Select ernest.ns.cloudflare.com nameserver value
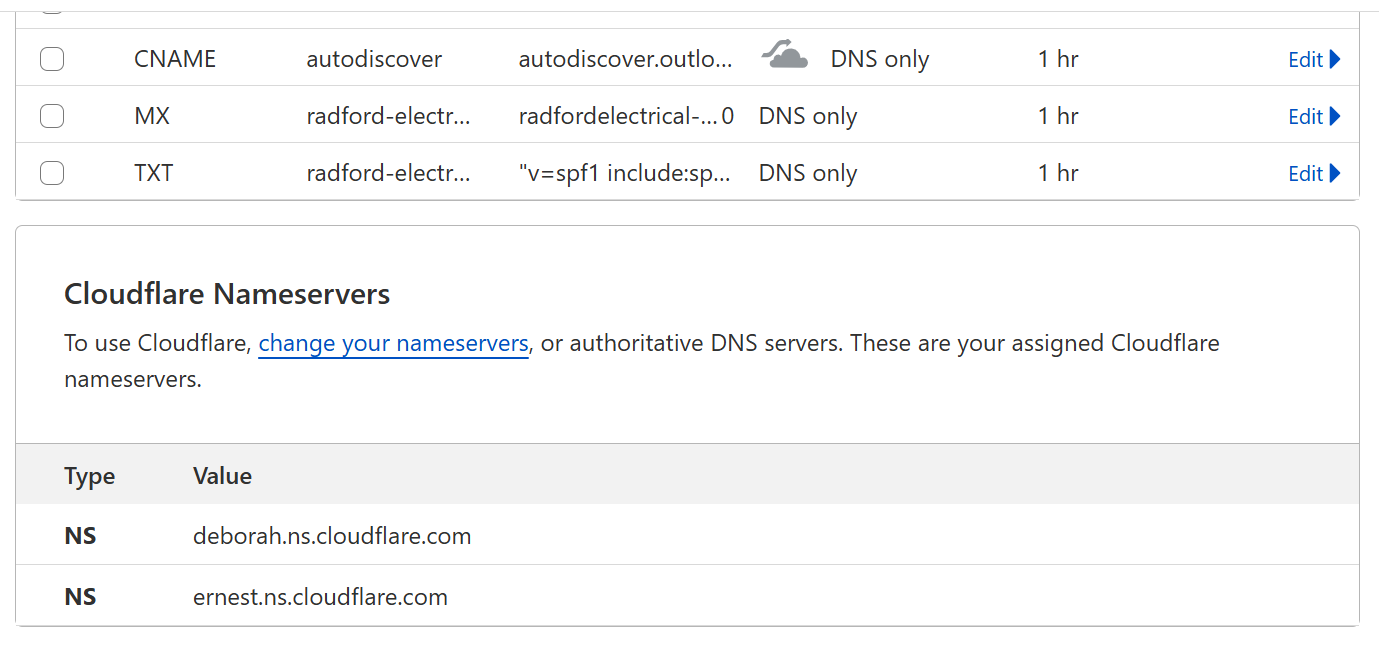 pyautogui.click(x=320, y=597)
